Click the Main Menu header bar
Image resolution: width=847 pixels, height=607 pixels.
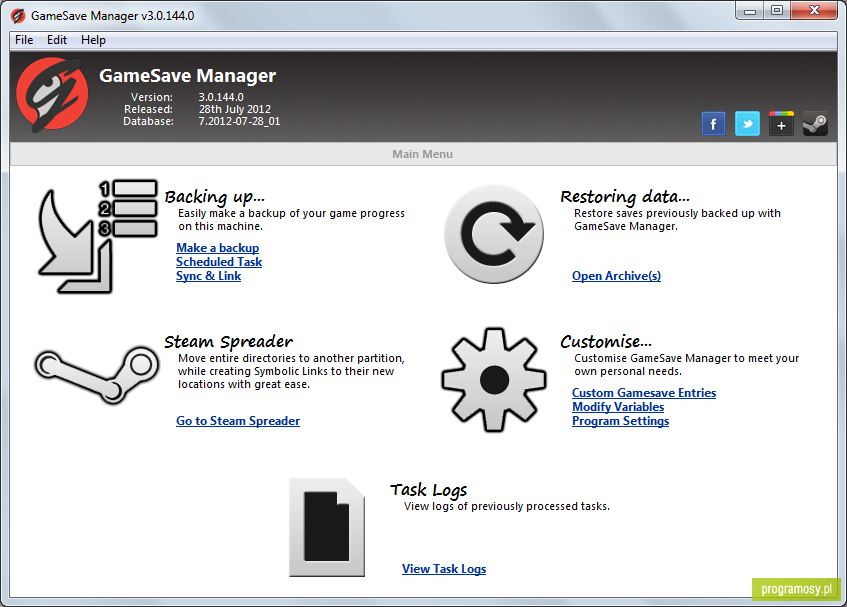424,154
